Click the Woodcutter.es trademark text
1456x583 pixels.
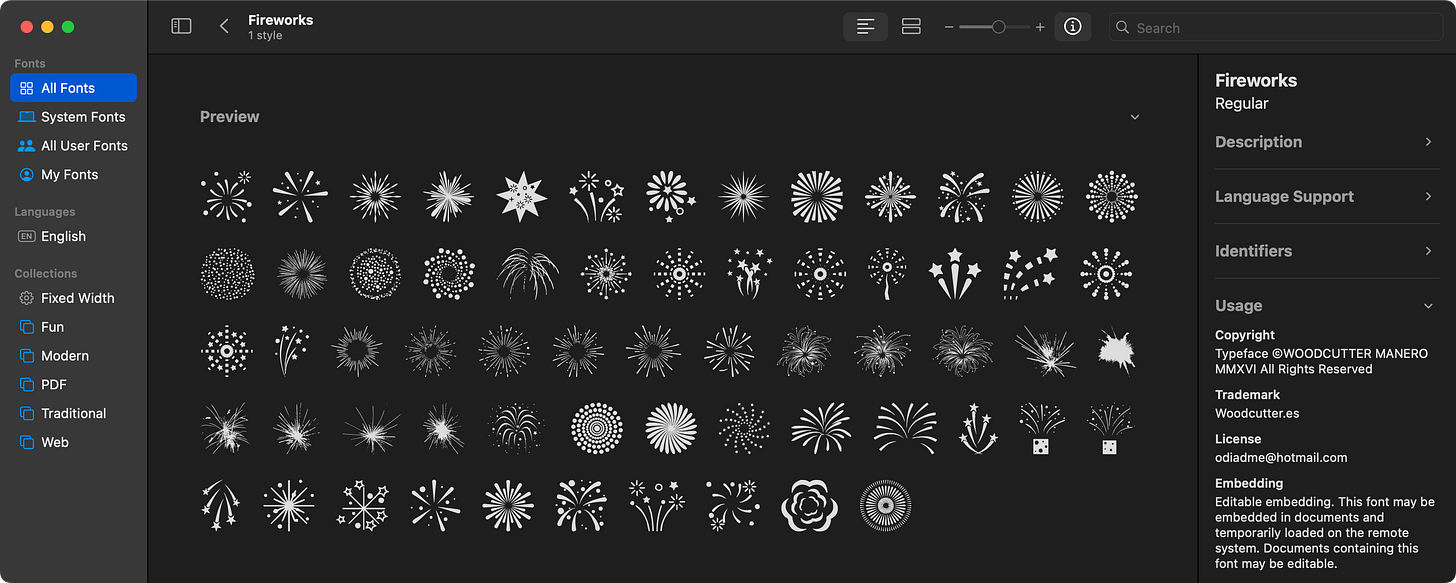click(x=1257, y=413)
